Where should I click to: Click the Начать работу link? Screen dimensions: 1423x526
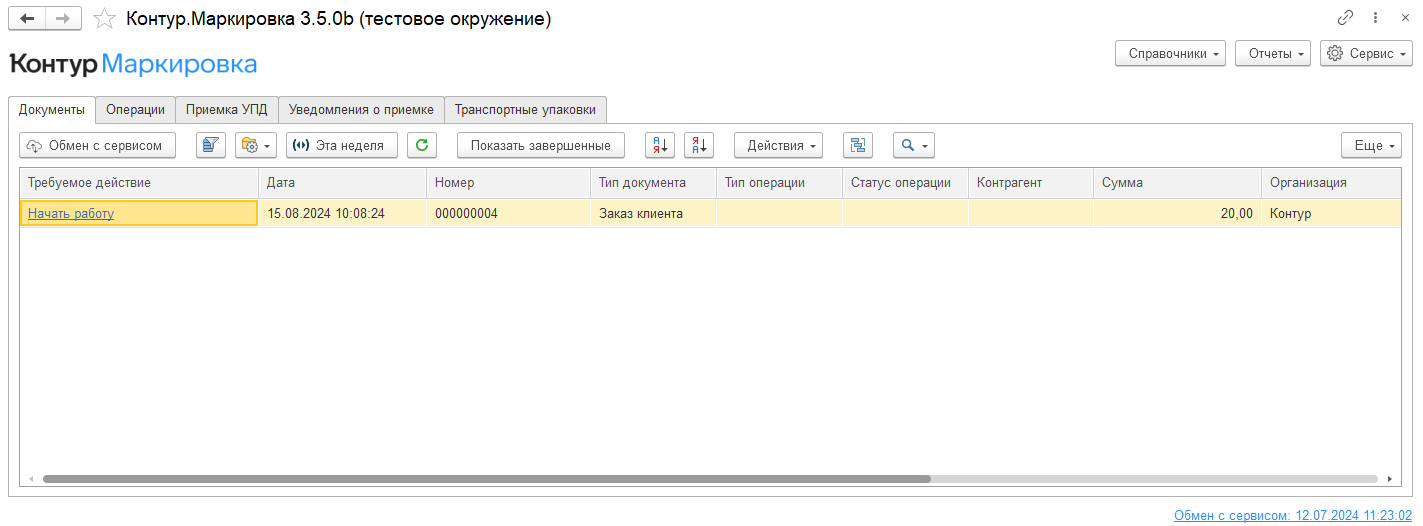coord(71,213)
